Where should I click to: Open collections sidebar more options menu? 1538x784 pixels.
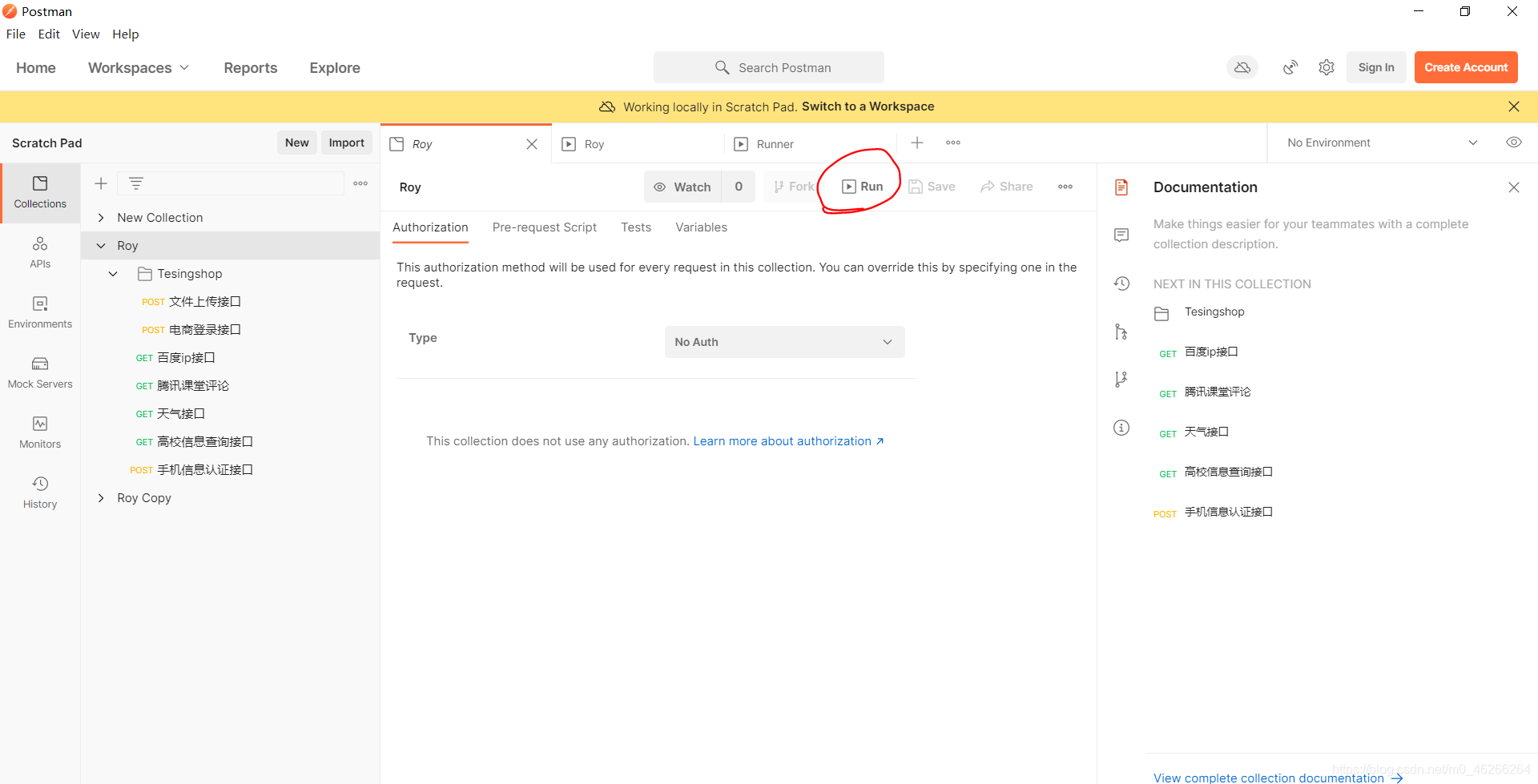coord(360,183)
